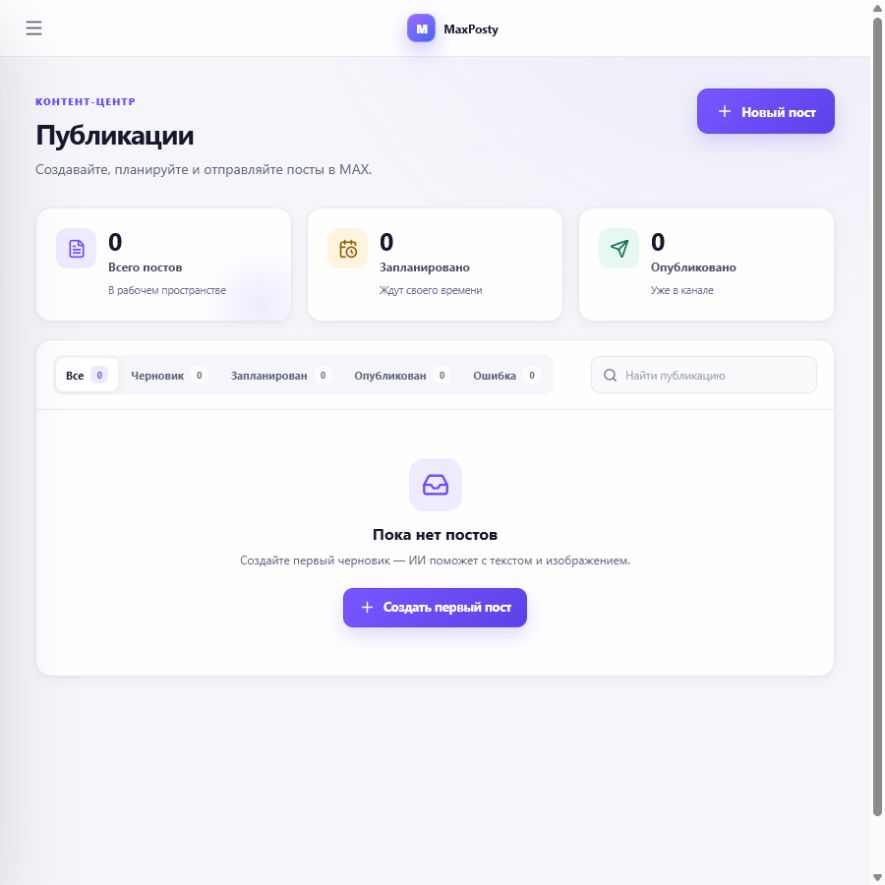
Task: Click the Новый пост button
Action: pyautogui.click(x=765, y=111)
